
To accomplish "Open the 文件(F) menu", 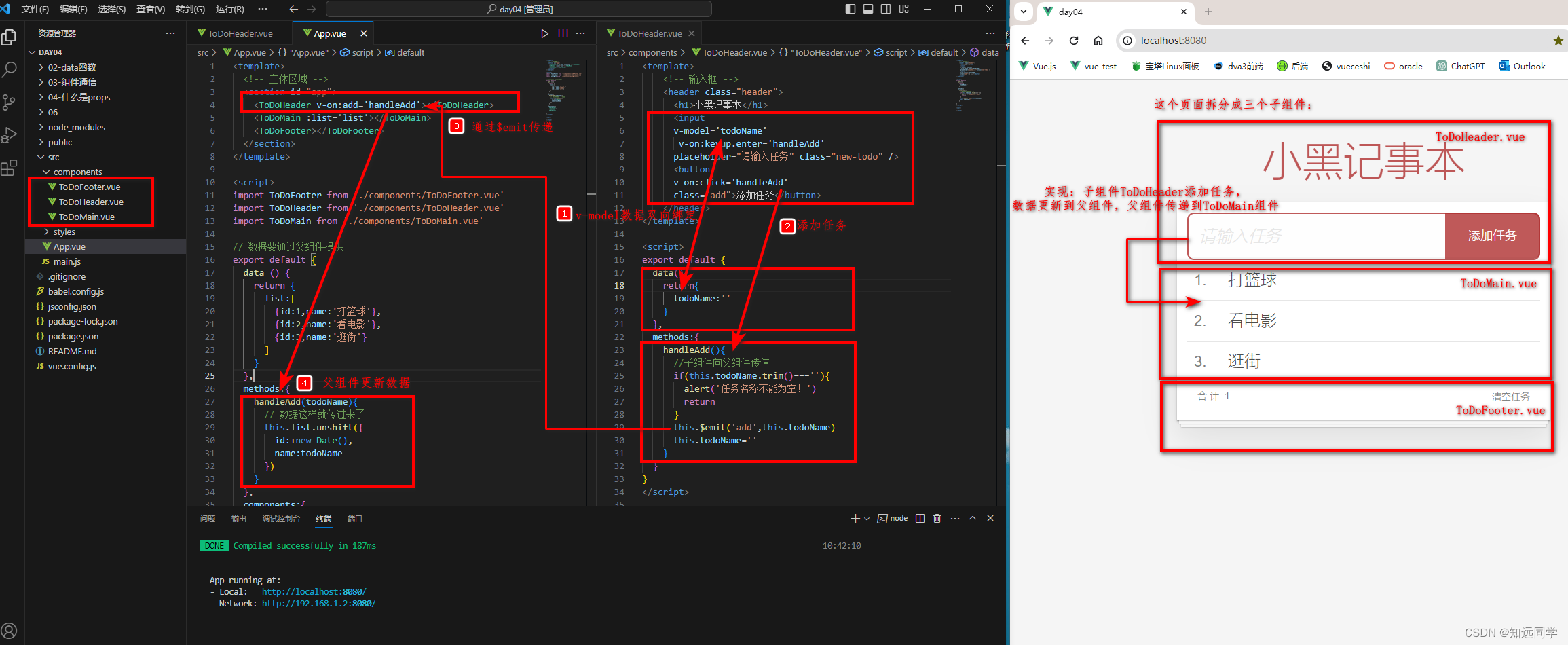I will (x=35, y=9).
